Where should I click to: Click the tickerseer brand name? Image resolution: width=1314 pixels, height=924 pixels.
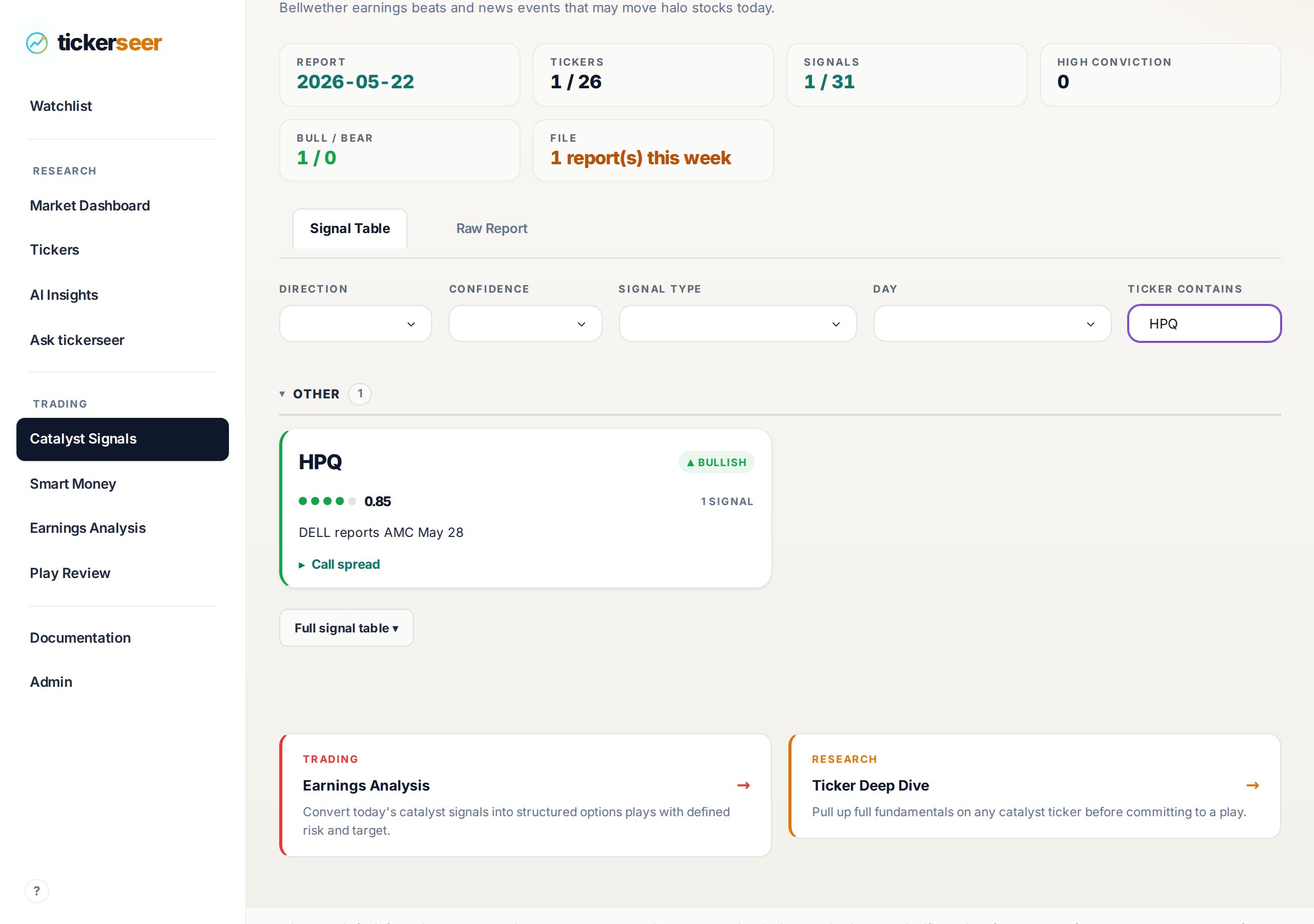(x=110, y=43)
